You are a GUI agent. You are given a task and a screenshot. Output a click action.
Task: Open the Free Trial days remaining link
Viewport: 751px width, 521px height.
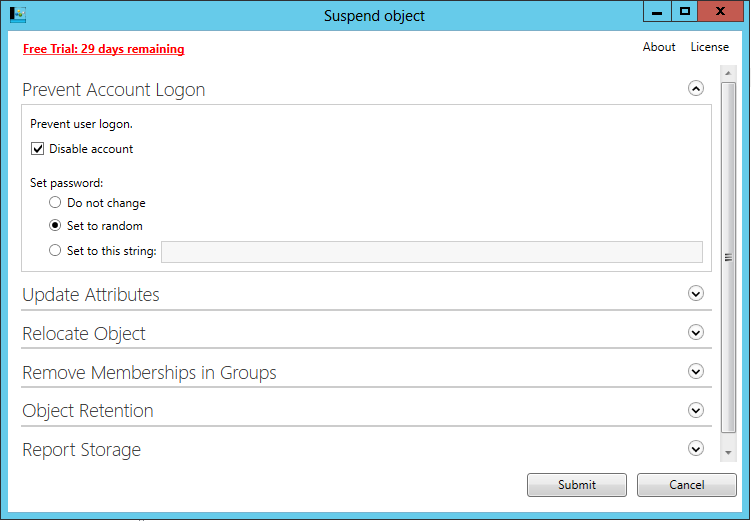coord(103,49)
